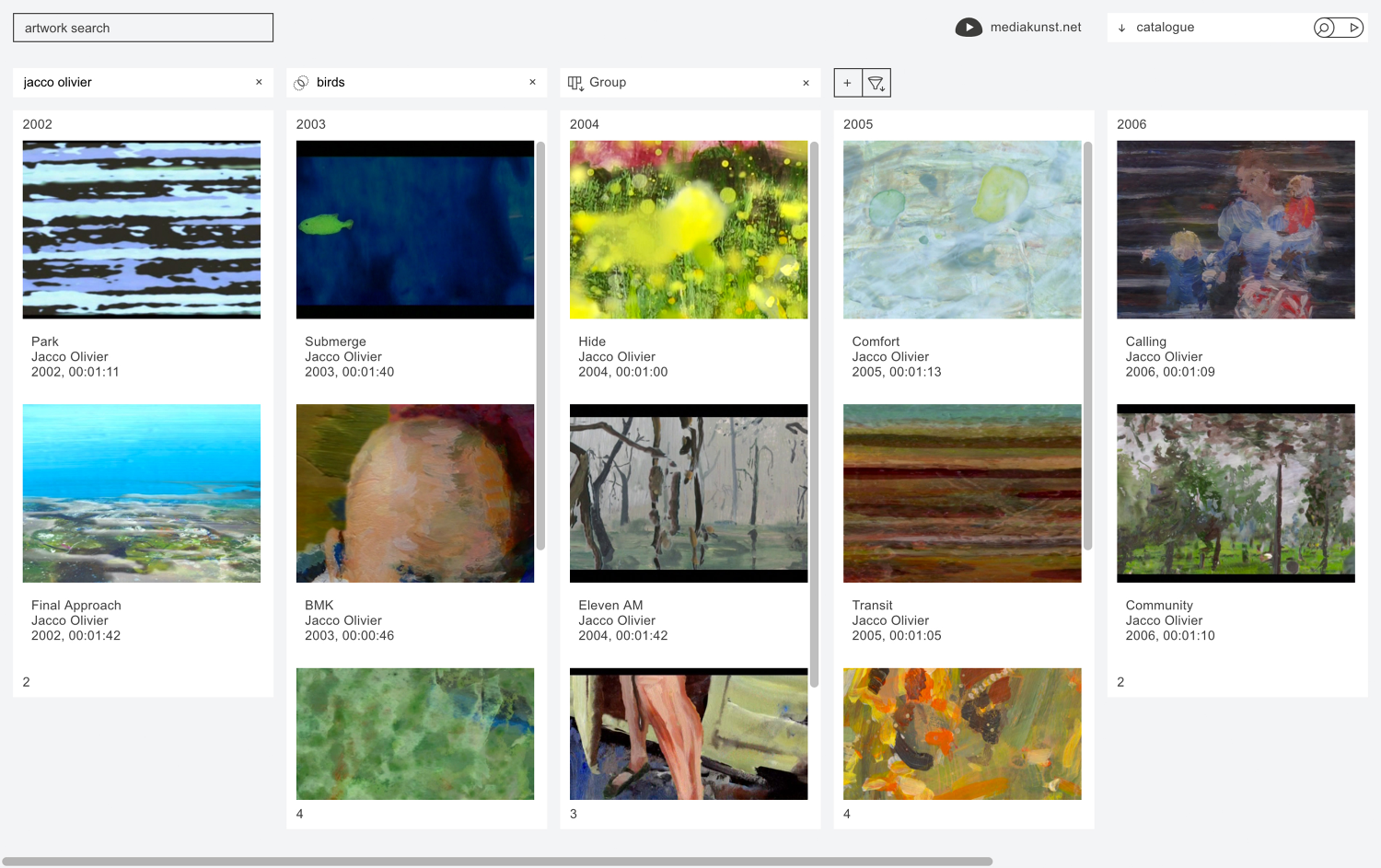1381x868 pixels.
Task: Click '2006, 00:01:10' under Community
Action: tap(1170, 636)
